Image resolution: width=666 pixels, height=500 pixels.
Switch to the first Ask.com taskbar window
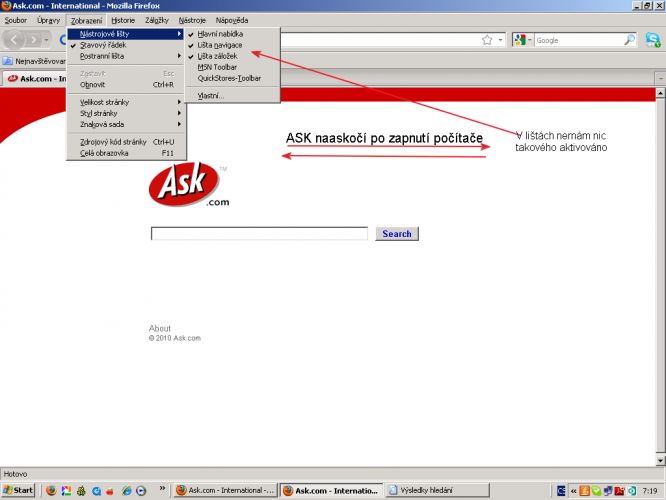click(x=226, y=490)
